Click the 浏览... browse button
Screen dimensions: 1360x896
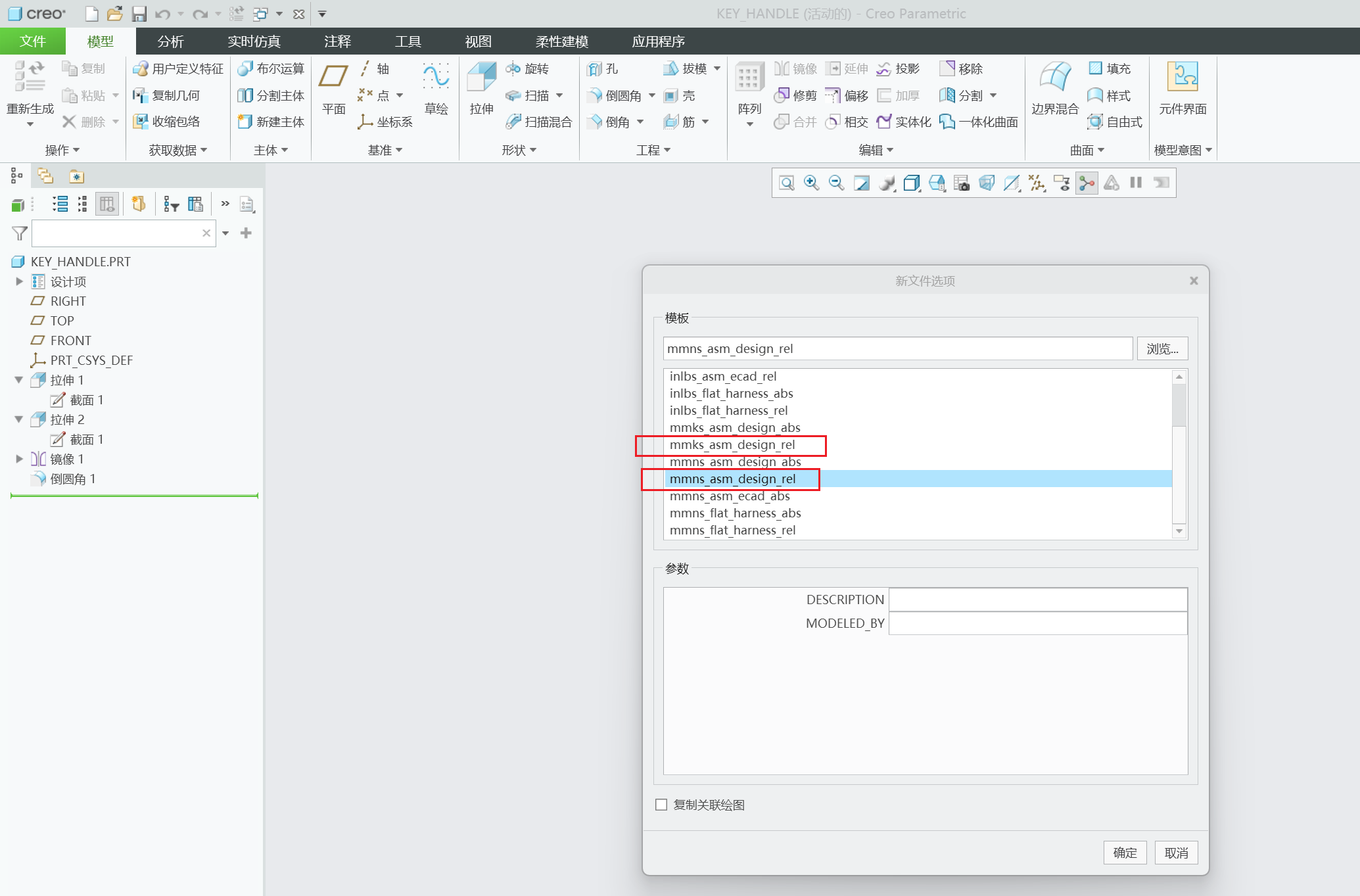pyautogui.click(x=1162, y=348)
